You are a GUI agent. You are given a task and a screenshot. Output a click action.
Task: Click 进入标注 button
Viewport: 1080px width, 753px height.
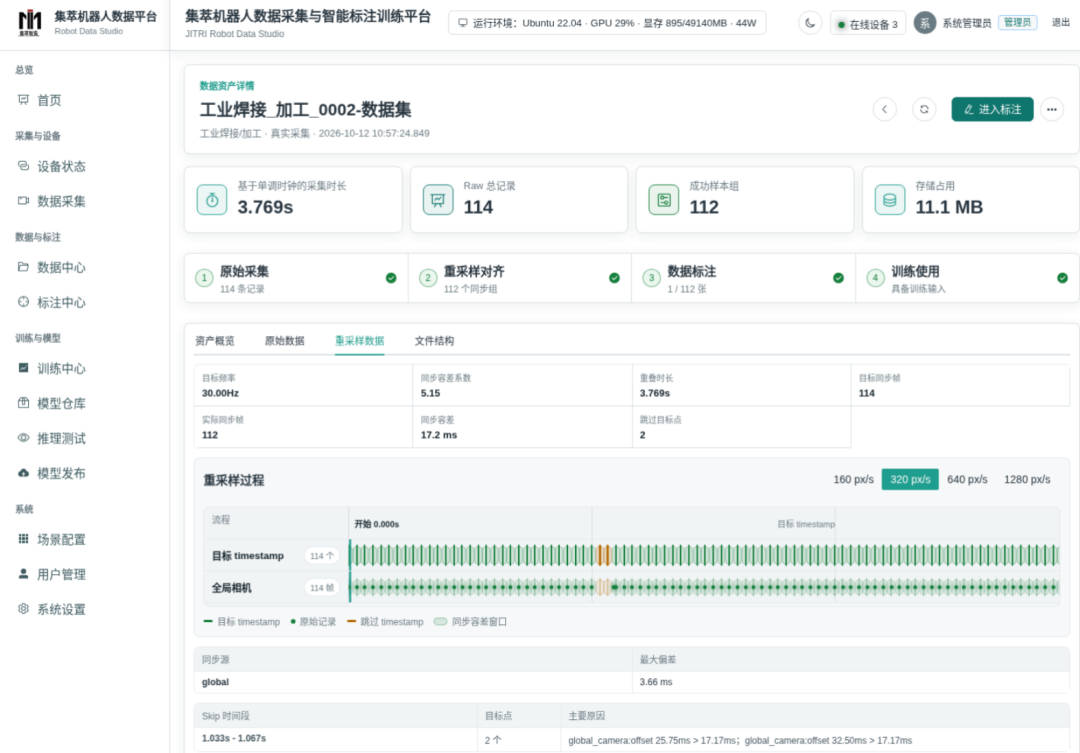[992, 110]
